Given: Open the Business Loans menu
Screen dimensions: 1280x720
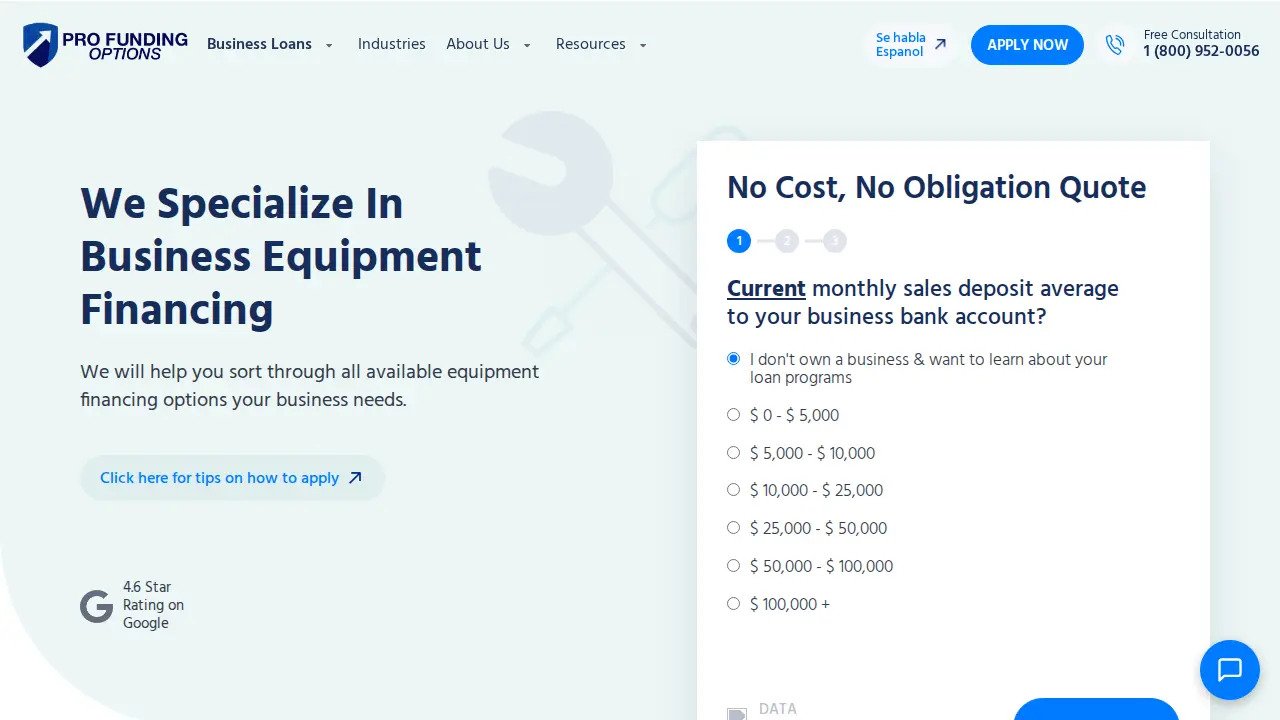Looking at the screenshot, I should coord(259,44).
